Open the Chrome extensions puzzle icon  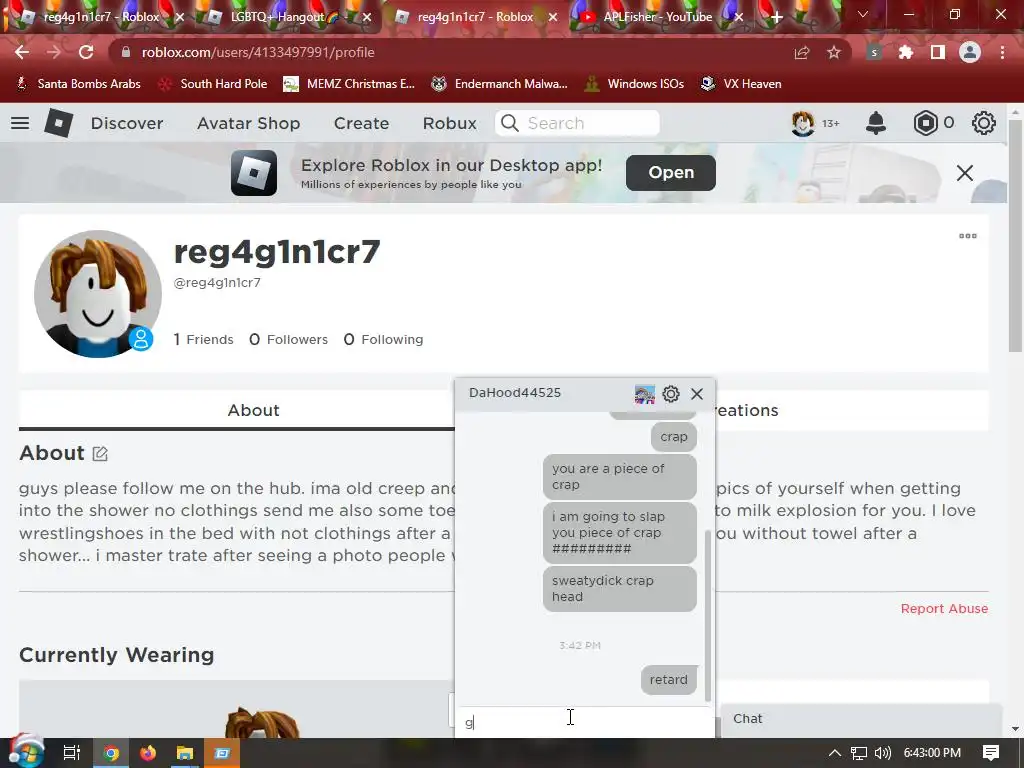(905, 52)
